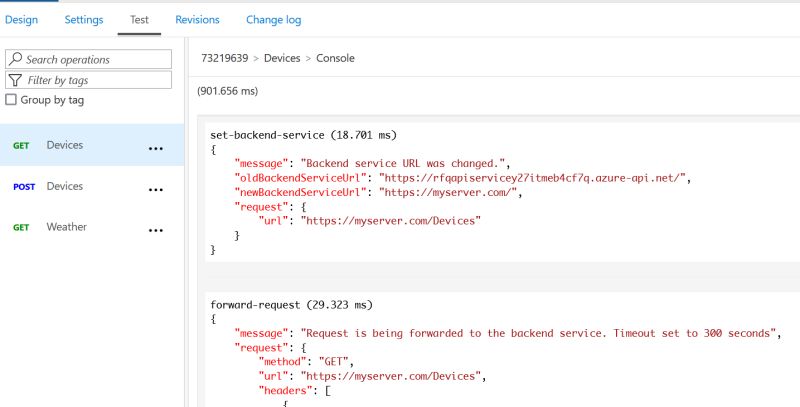Click the Filter by tags field
Image resolution: width=800 pixels, height=407 pixels.
click(x=88, y=80)
